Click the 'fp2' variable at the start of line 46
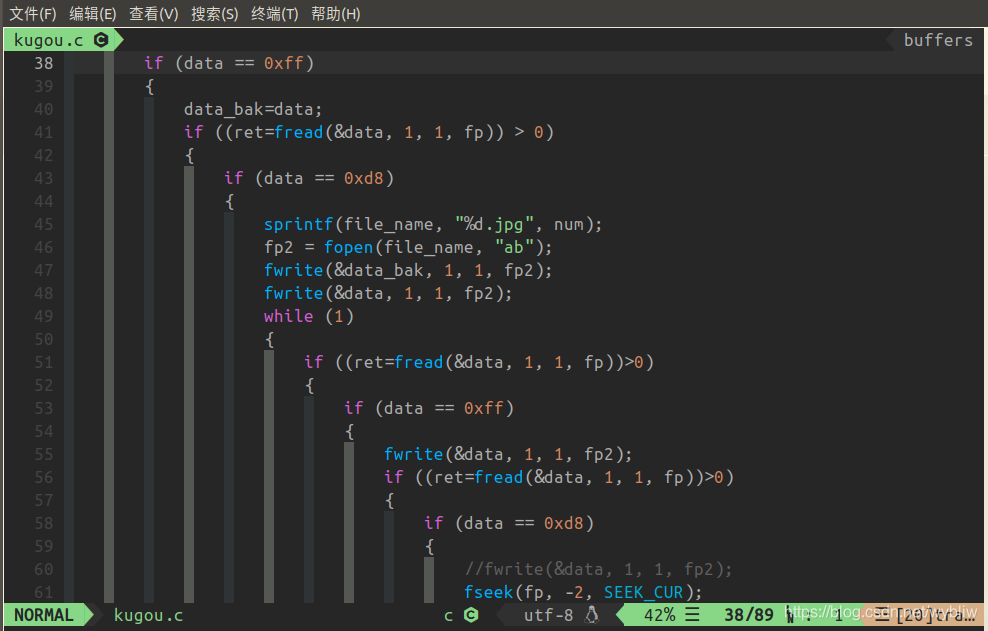The image size is (988, 631). point(279,248)
